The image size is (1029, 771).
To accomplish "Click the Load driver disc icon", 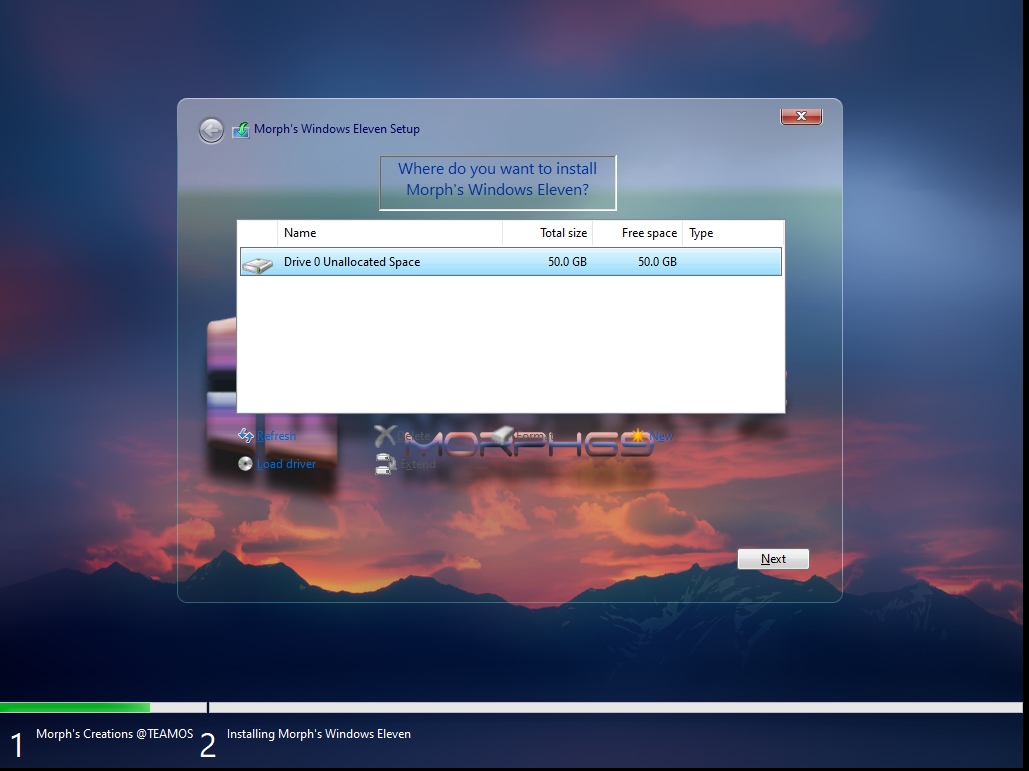I will pyautogui.click(x=245, y=464).
